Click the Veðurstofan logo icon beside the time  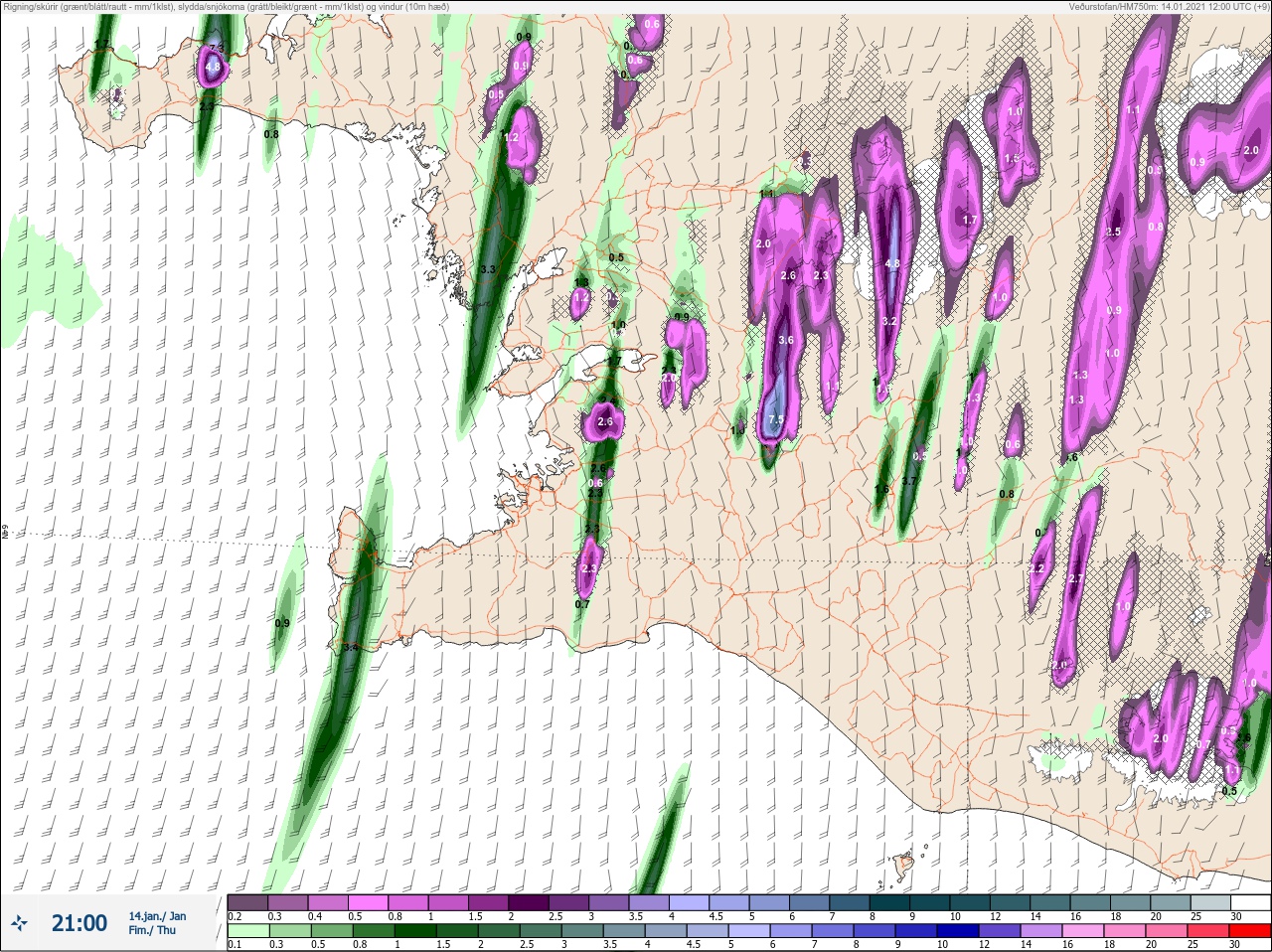(x=18, y=923)
